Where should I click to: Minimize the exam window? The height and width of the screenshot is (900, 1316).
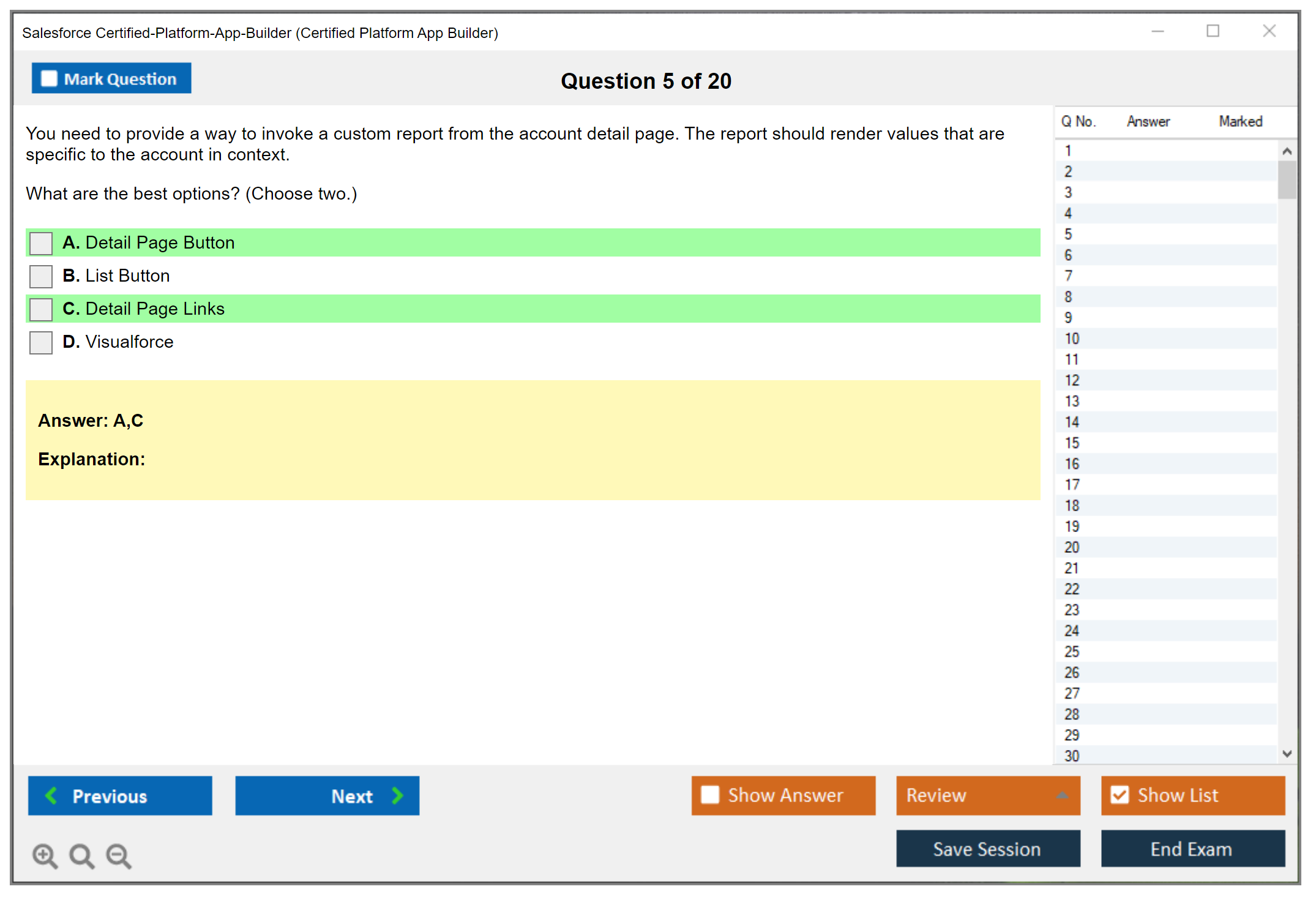tap(1157, 31)
